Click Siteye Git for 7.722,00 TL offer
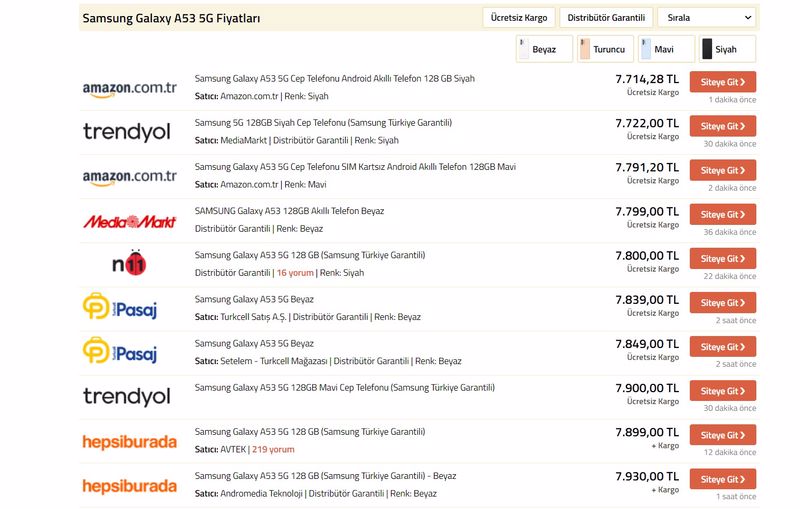The image size is (800, 509). 723,126
